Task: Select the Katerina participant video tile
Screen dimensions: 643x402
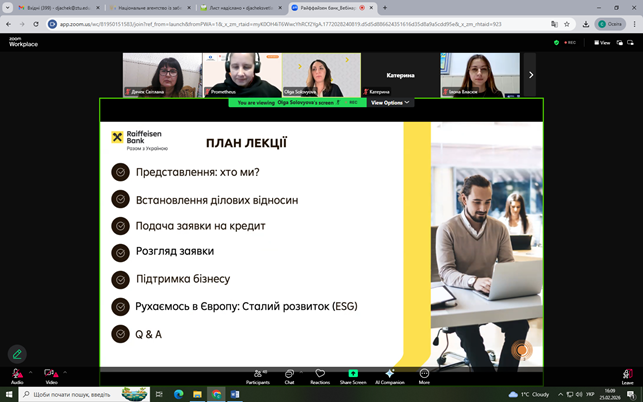Action: pyautogui.click(x=400, y=75)
